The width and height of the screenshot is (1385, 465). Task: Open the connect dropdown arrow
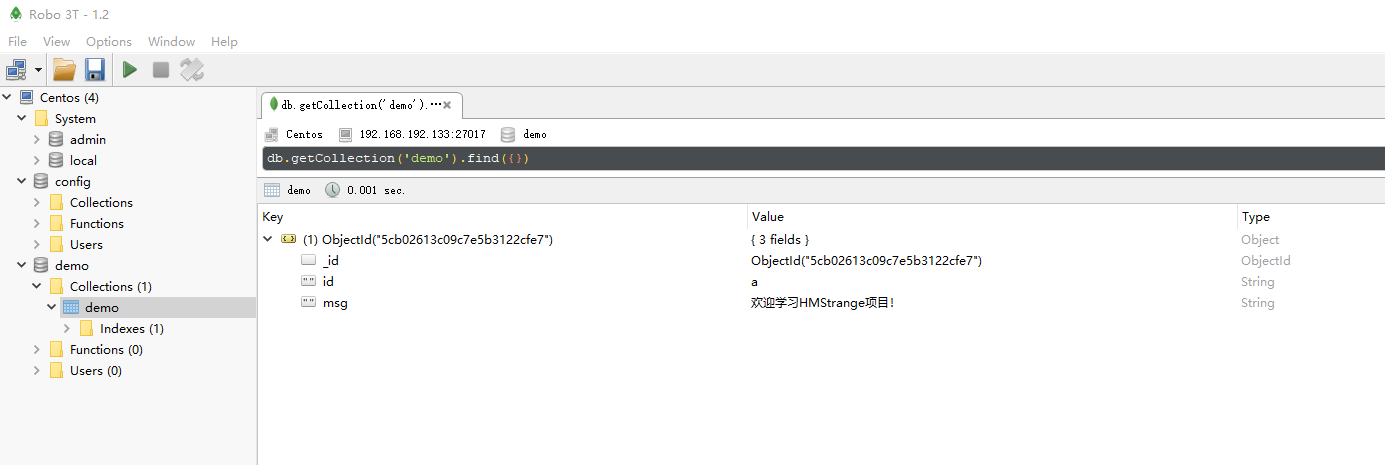pos(38,69)
